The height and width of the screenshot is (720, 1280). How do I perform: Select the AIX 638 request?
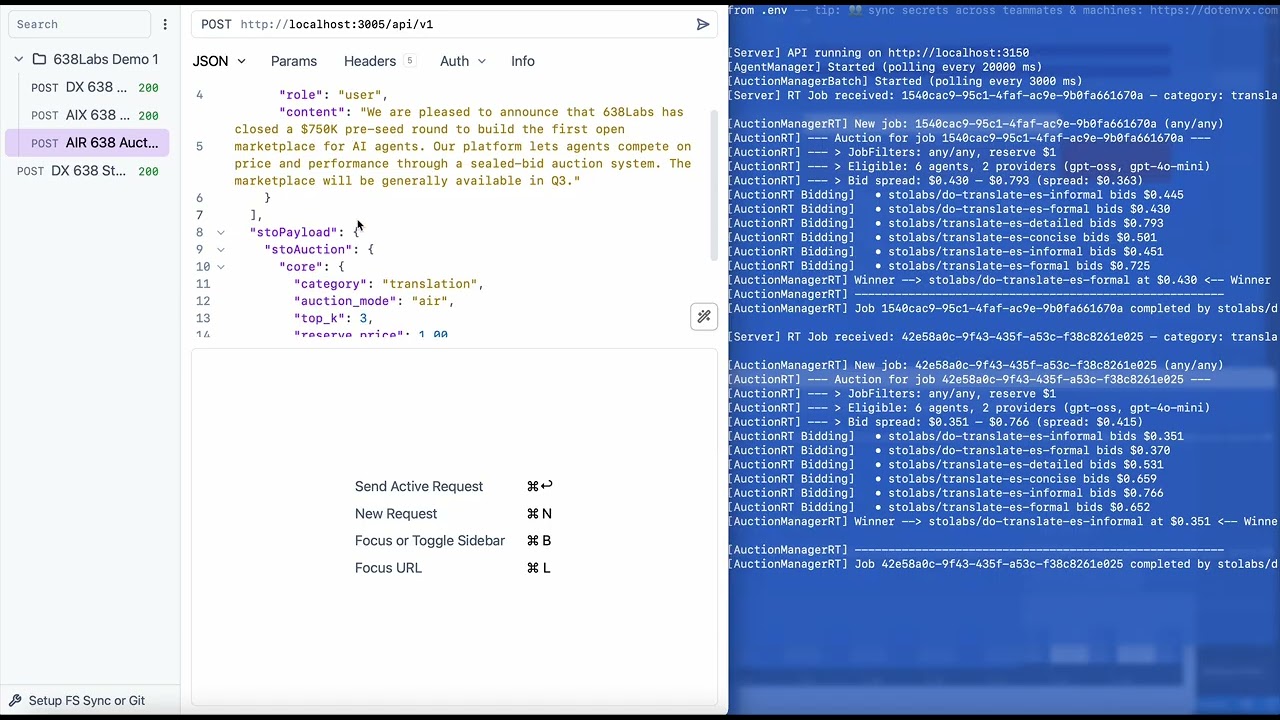coord(87,115)
